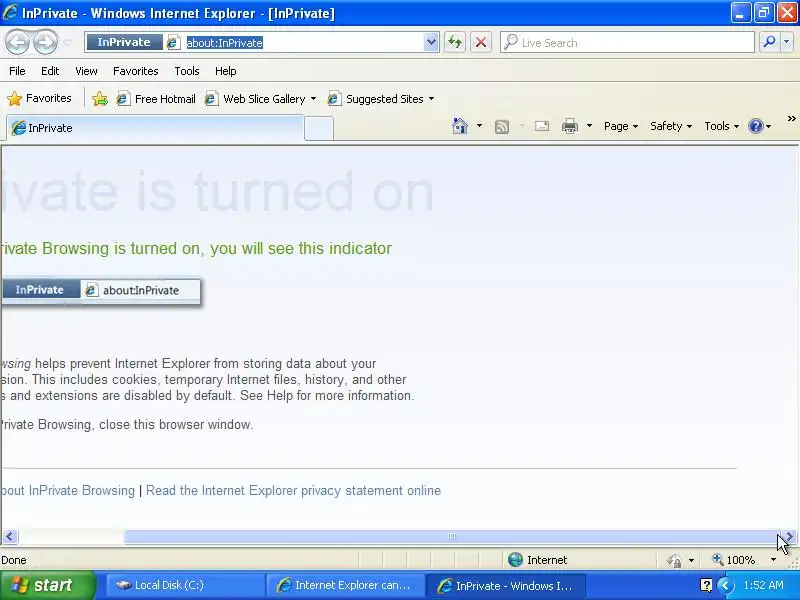Open a new blank tab
800x600 pixels.
319,129
